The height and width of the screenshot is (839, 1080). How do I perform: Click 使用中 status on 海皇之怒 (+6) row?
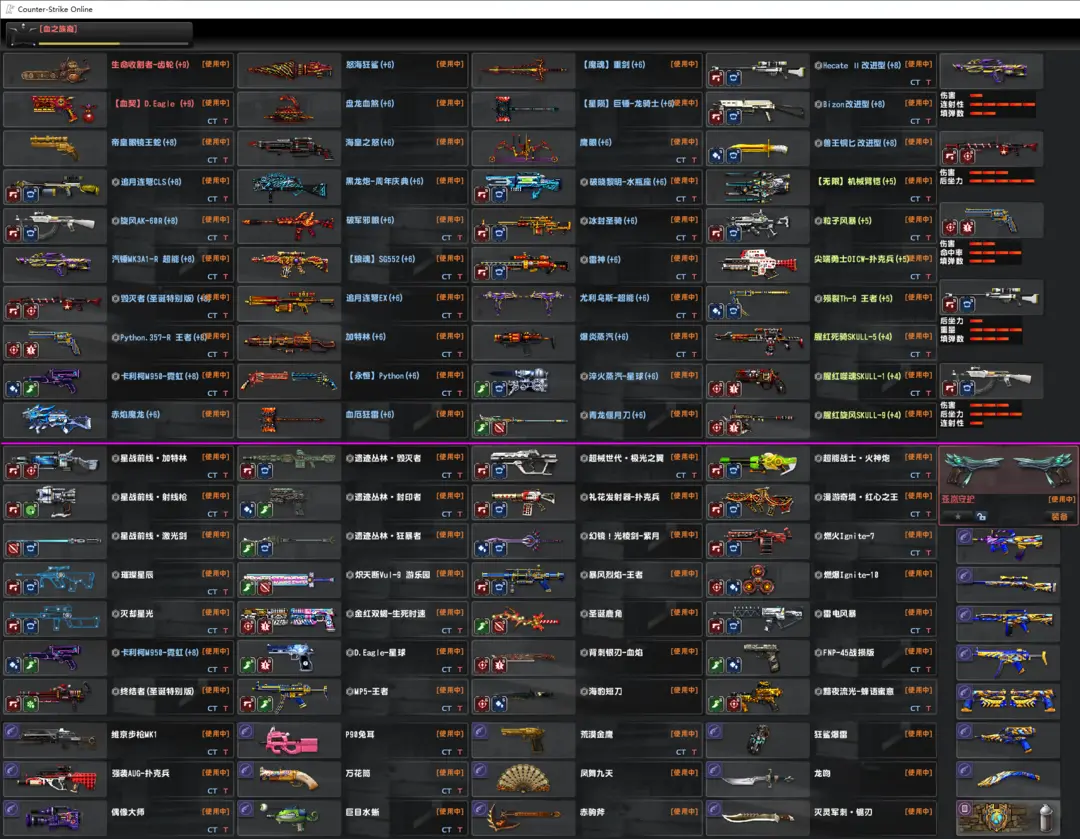pos(450,142)
